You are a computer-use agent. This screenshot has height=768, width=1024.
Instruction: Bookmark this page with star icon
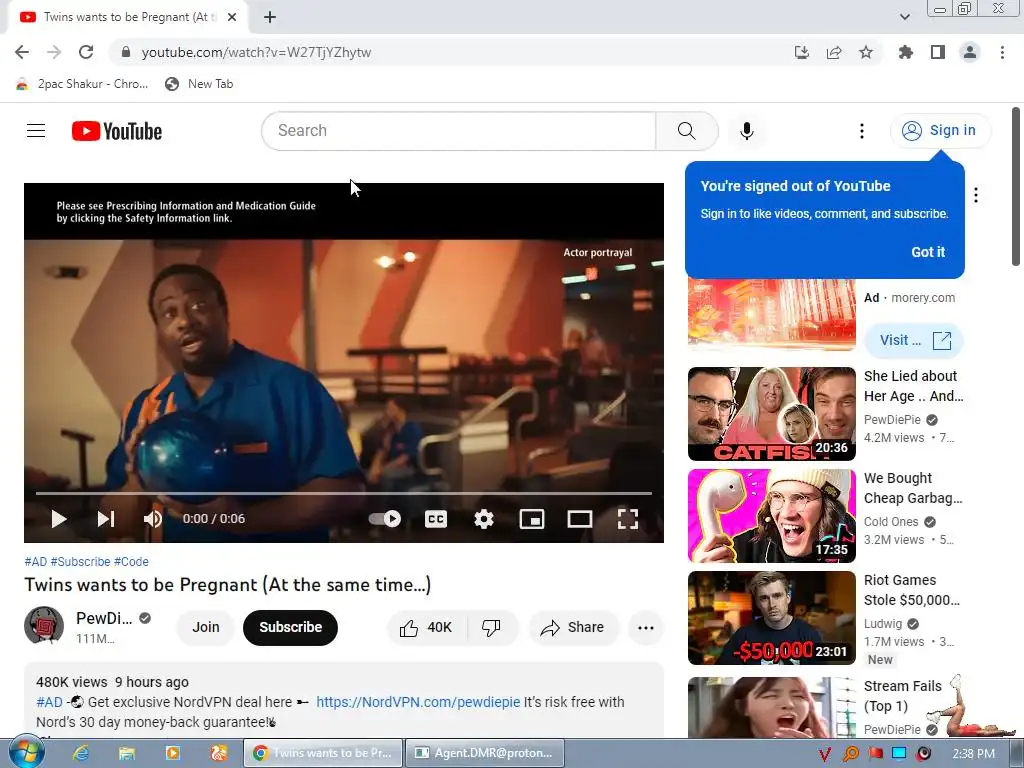coord(866,52)
